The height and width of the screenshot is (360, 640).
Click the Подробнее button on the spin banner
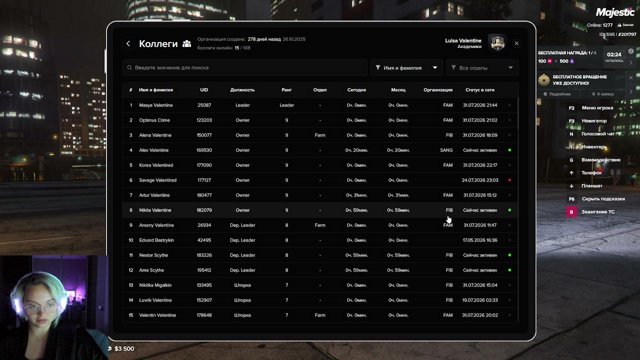[x=558, y=94]
